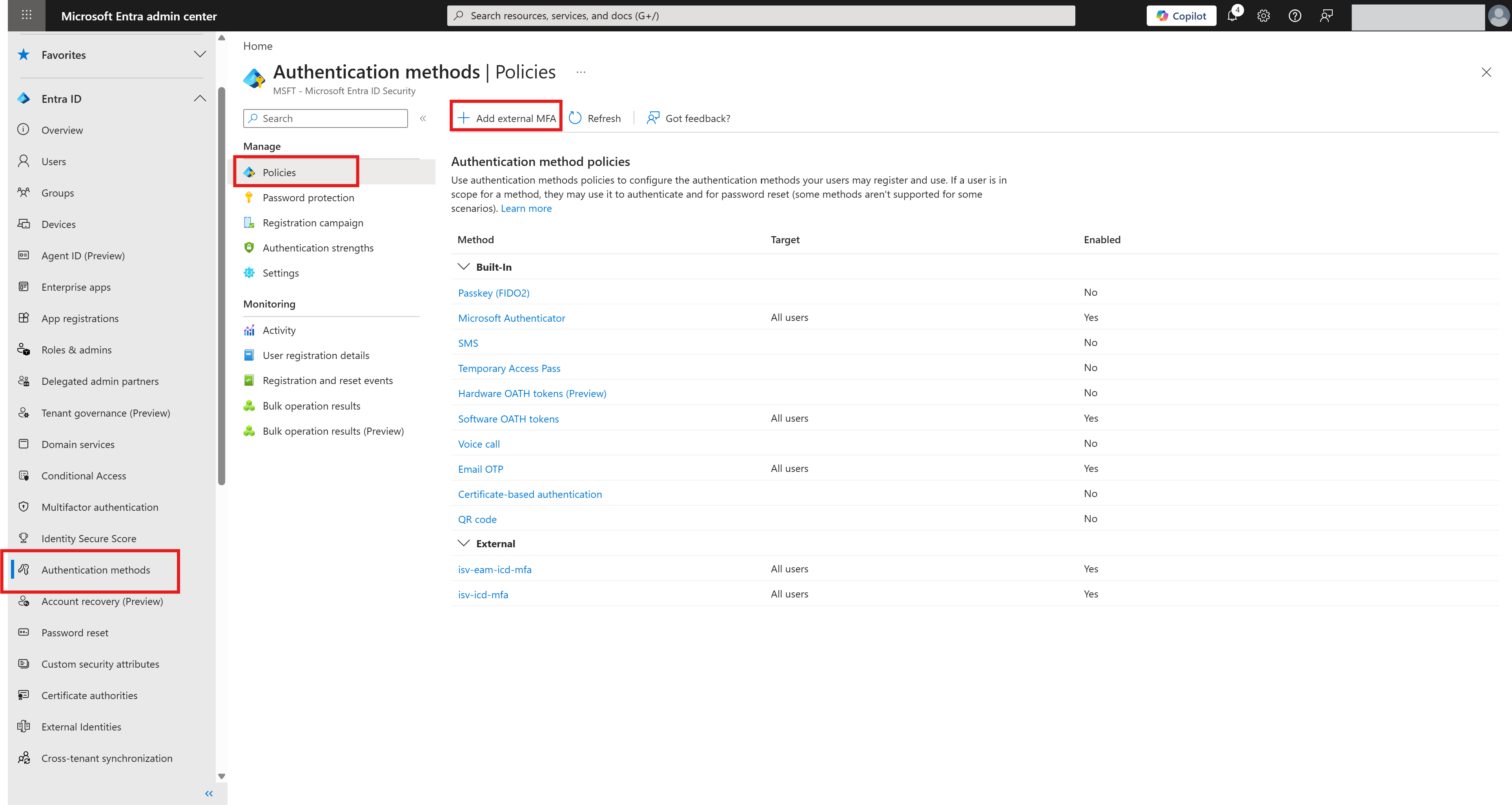This screenshot has height=805, width=1512.
Task: Open Microsoft Authenticator method link
Action: tap(511, 318)
